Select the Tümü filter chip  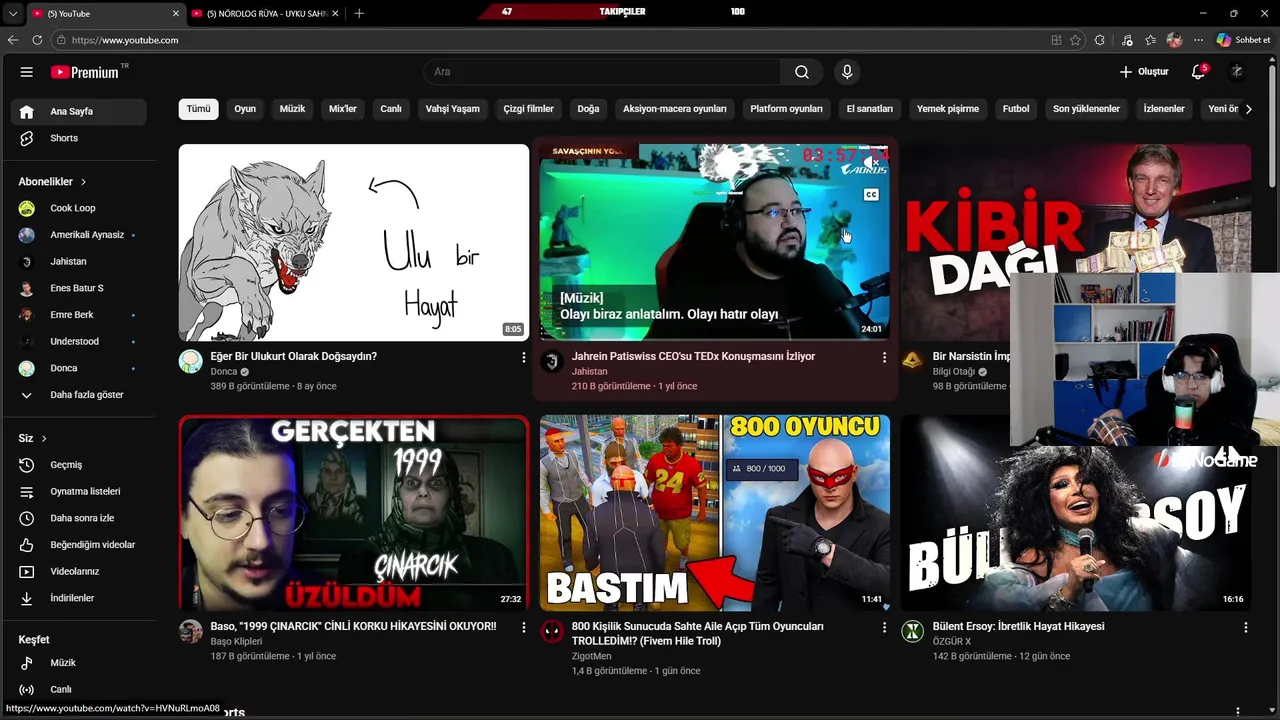coord(199,109)
